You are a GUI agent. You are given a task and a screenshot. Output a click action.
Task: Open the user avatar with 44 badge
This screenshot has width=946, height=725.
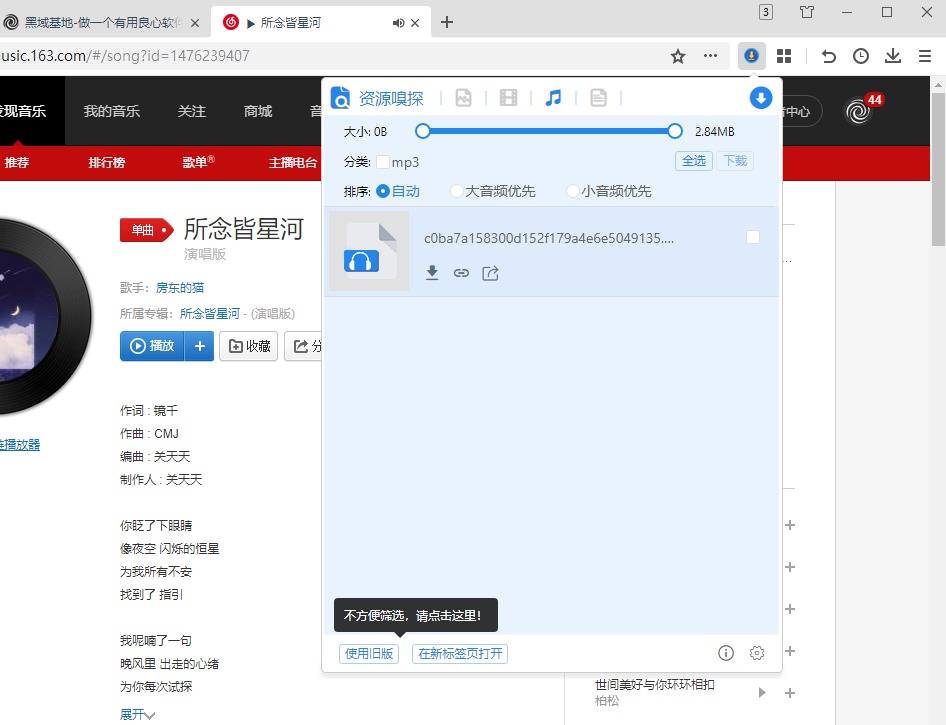pyautogui.click(x=859, y=111)
